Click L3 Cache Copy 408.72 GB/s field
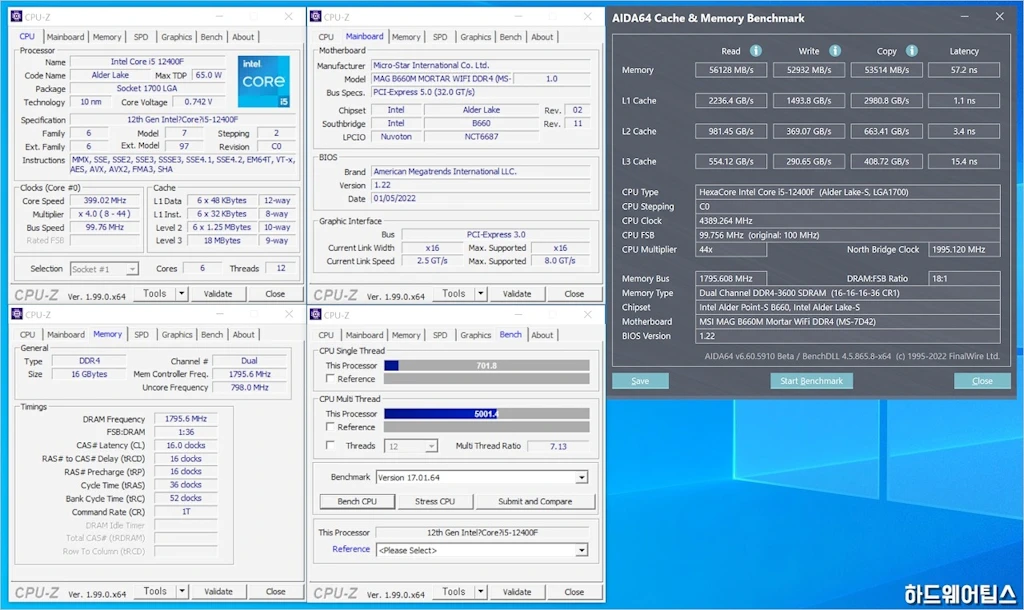The image size is (1024, 610). pyautogui.click(x=886, y=161)
